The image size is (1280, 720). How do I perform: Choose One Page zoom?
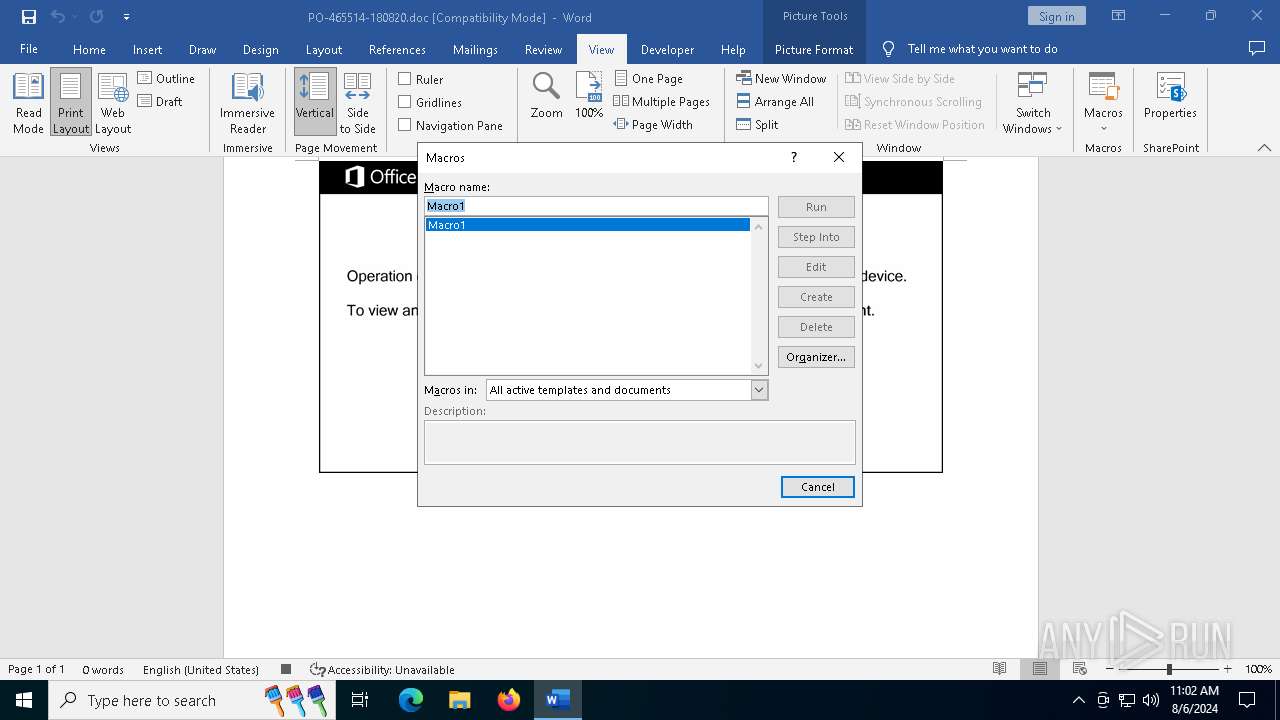[648, 78]
